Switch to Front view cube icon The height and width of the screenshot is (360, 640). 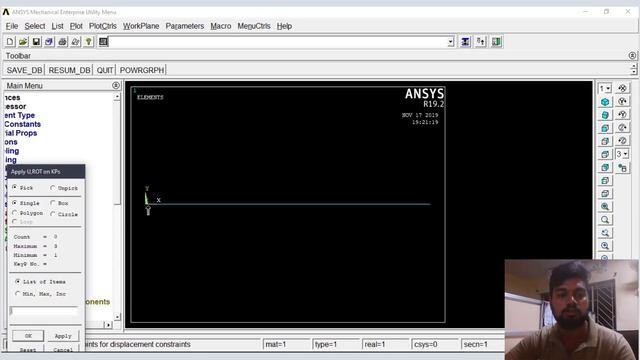(605, 128)
